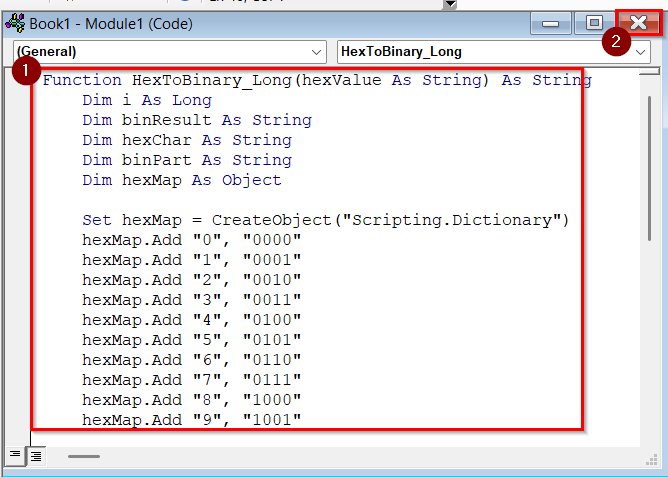
Task: Open the HexToBinary_Long procedure dropdown
Action: [494, 52]
